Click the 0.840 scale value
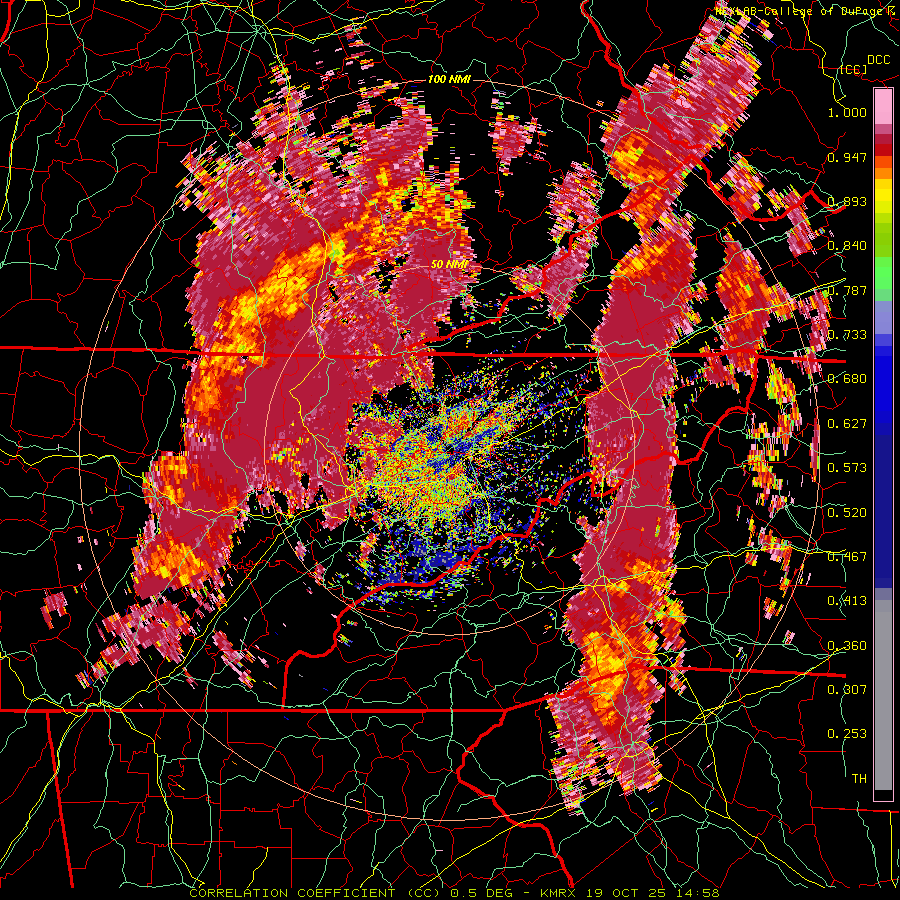The width and height of the screenshot is (900, 900). coord(847,246)
